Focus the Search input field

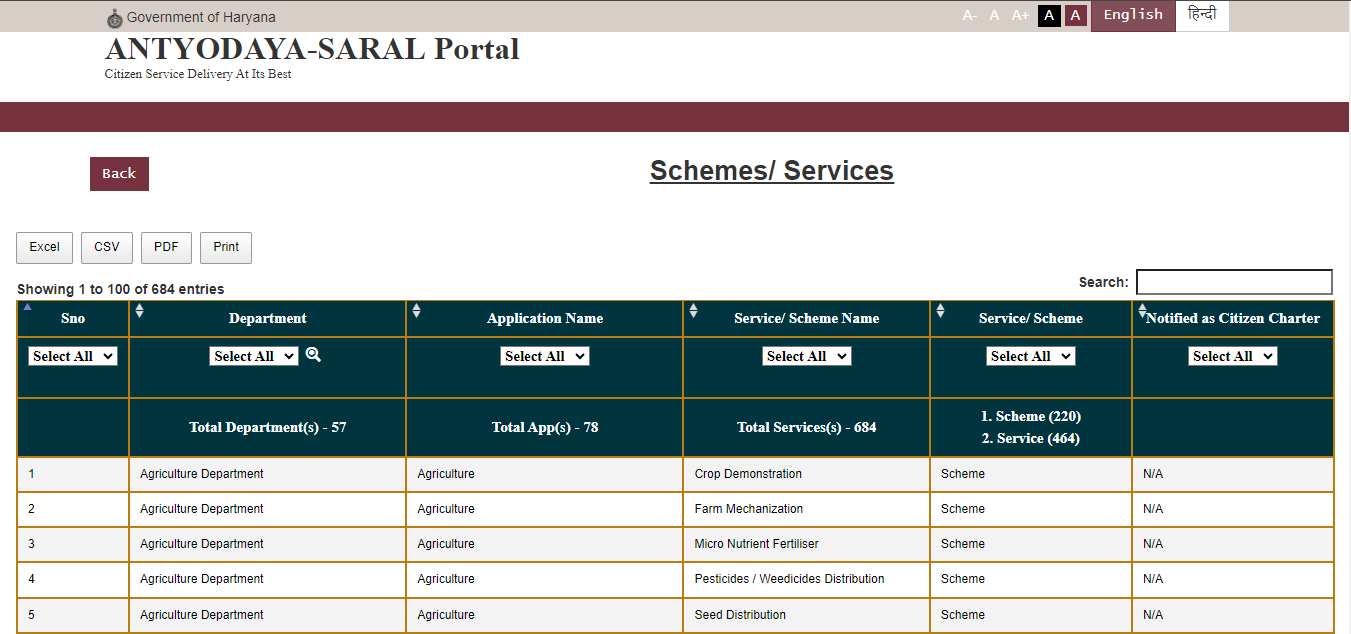(x=1234, y=282)
